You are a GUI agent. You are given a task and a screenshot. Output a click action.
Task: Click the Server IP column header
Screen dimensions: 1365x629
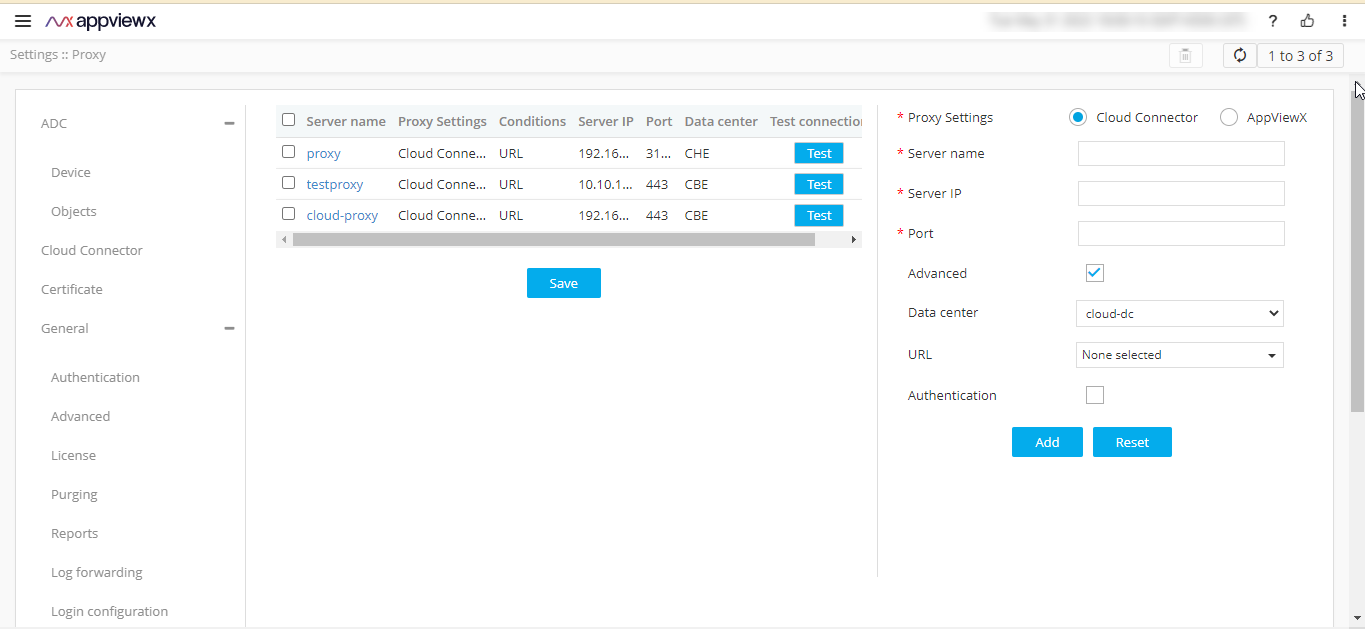pos(606,121)
